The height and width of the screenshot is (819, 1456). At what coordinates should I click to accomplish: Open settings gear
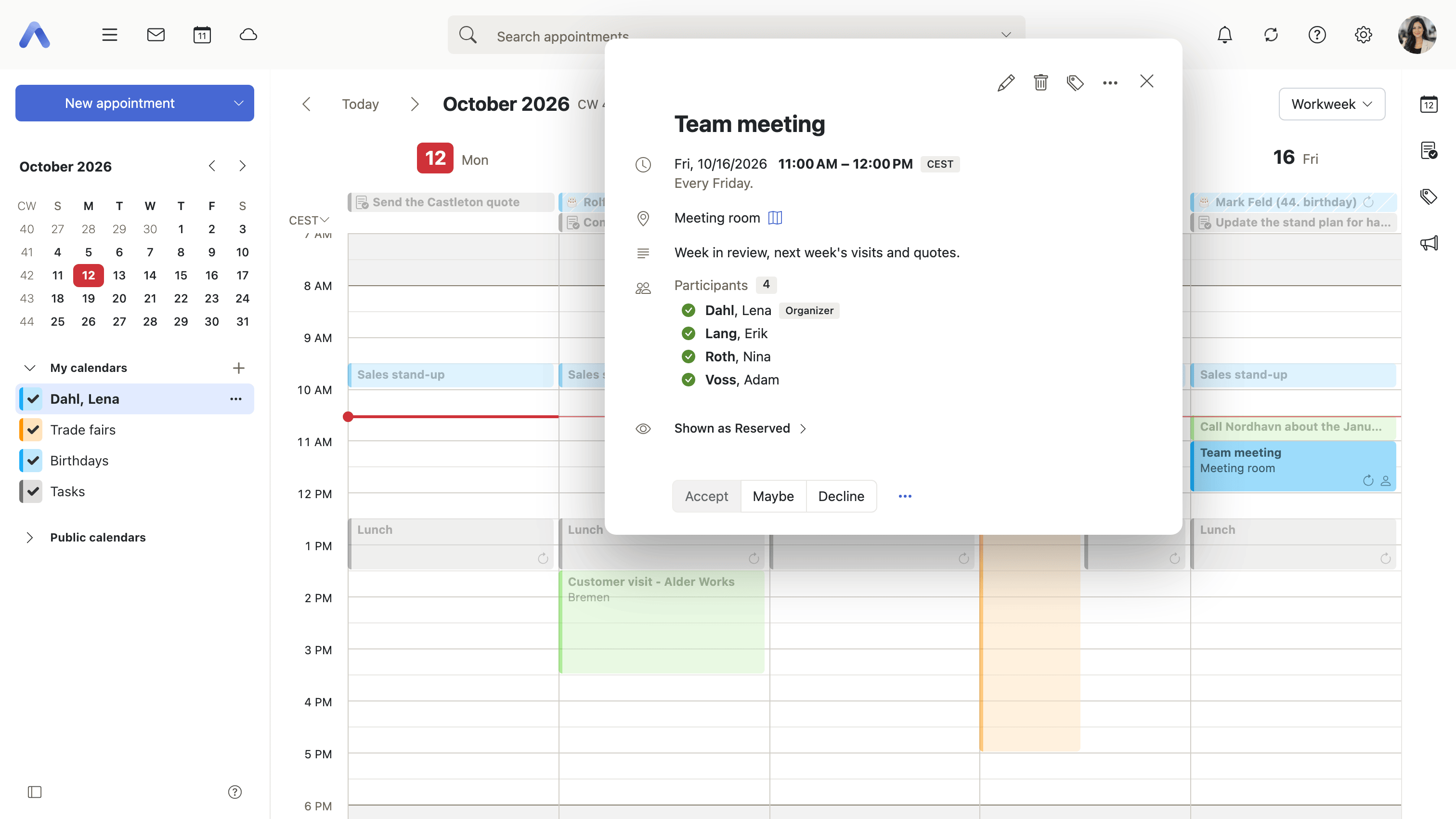click(1363, 35)
